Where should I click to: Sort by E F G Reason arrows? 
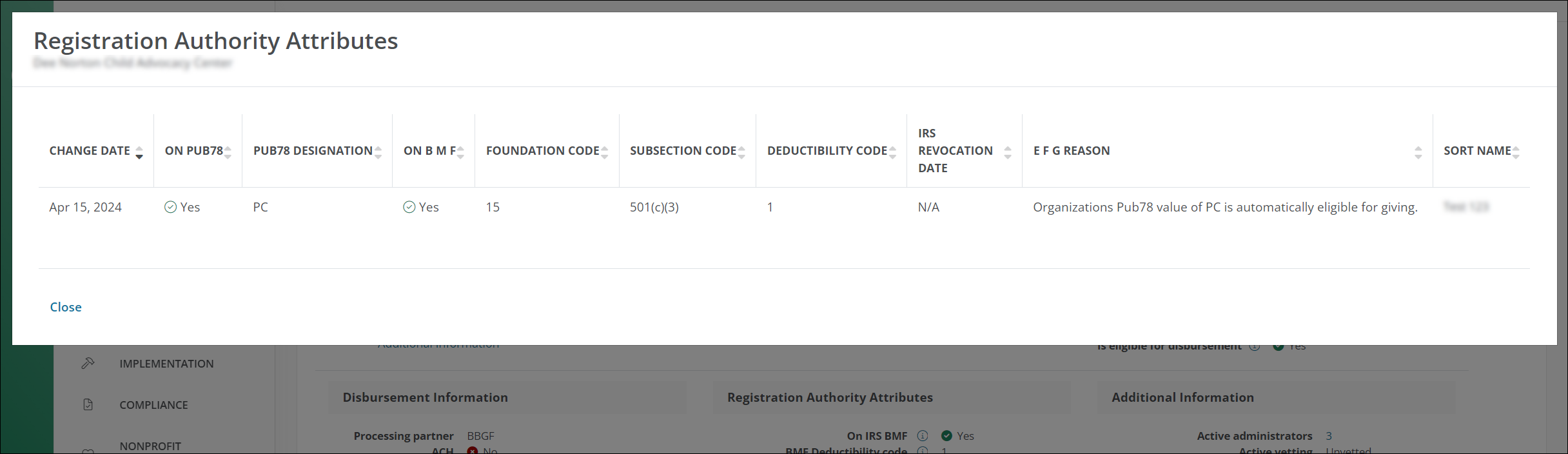[x=1418, y=152]
